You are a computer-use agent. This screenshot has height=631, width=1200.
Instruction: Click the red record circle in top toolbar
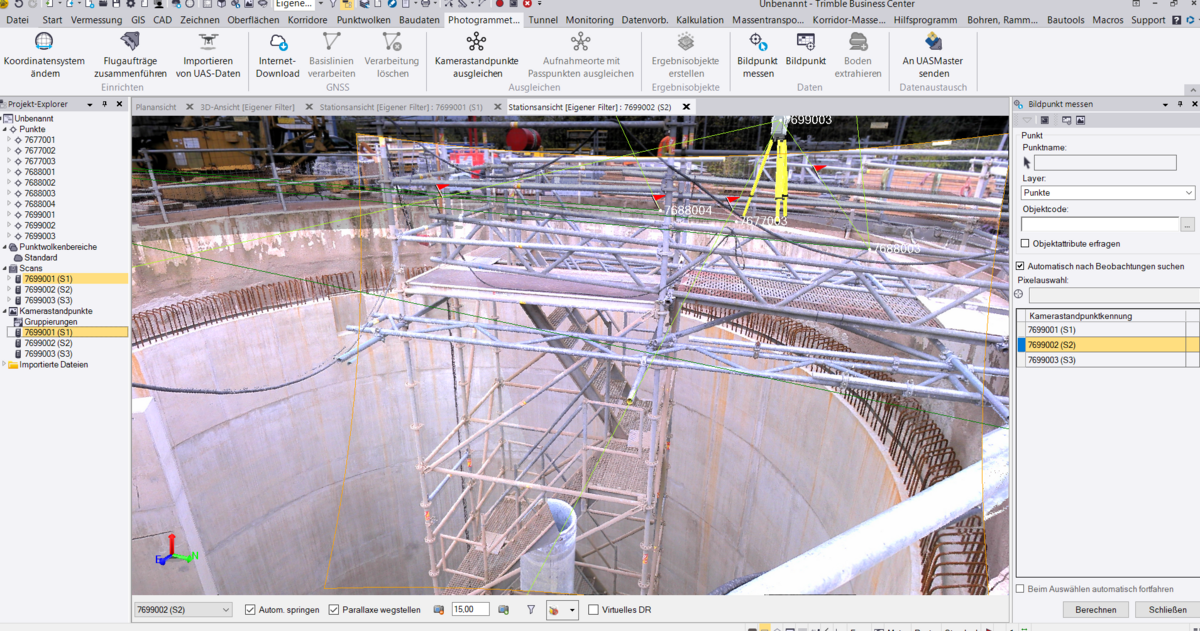click(x=500, y=5)
